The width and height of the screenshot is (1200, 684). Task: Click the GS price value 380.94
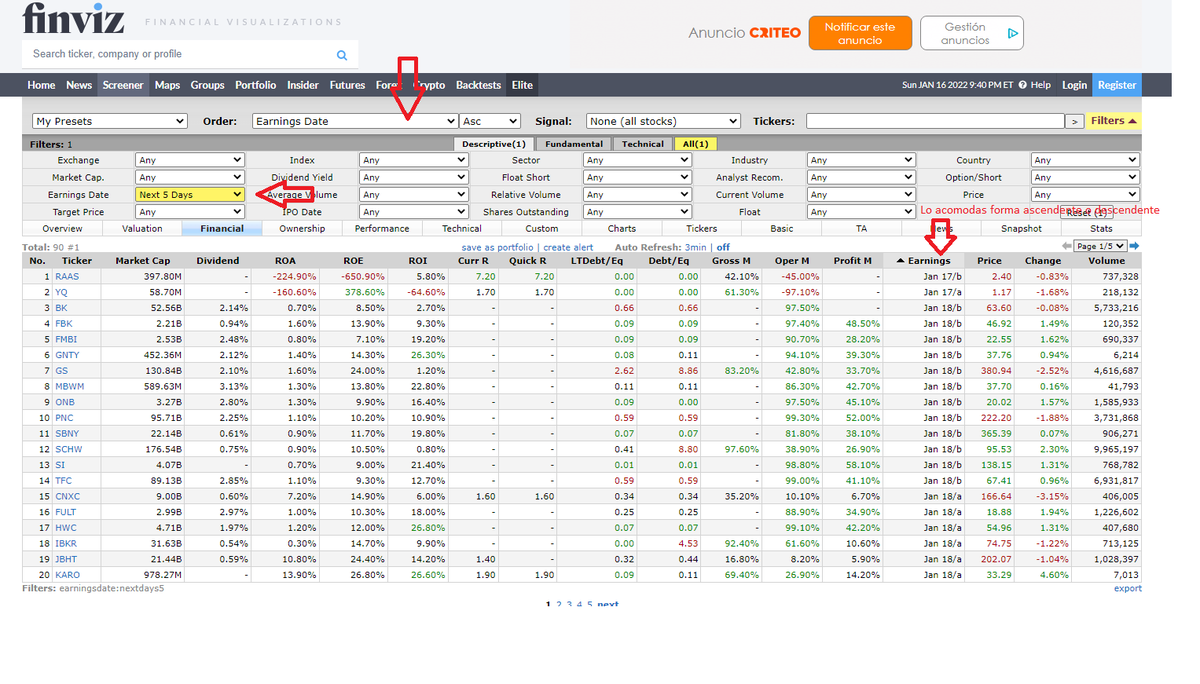tap(995, 370)
